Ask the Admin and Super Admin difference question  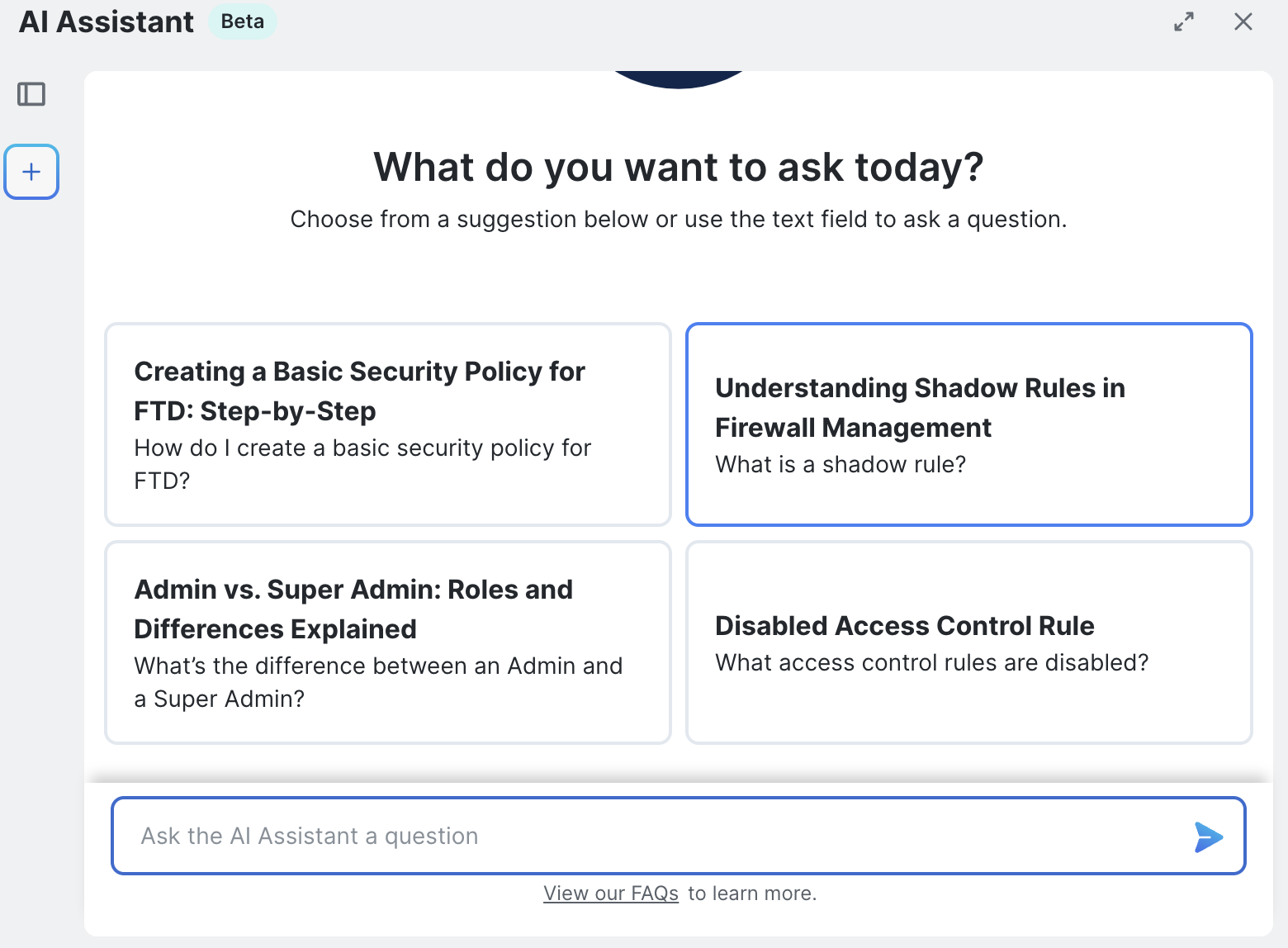(378, 681)
